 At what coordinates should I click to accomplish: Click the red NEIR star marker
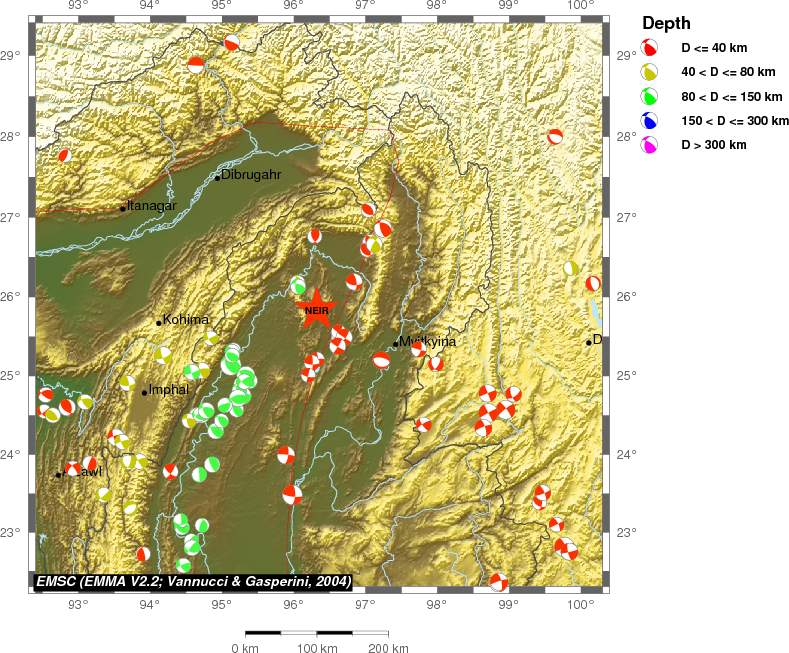click(316, 309)
